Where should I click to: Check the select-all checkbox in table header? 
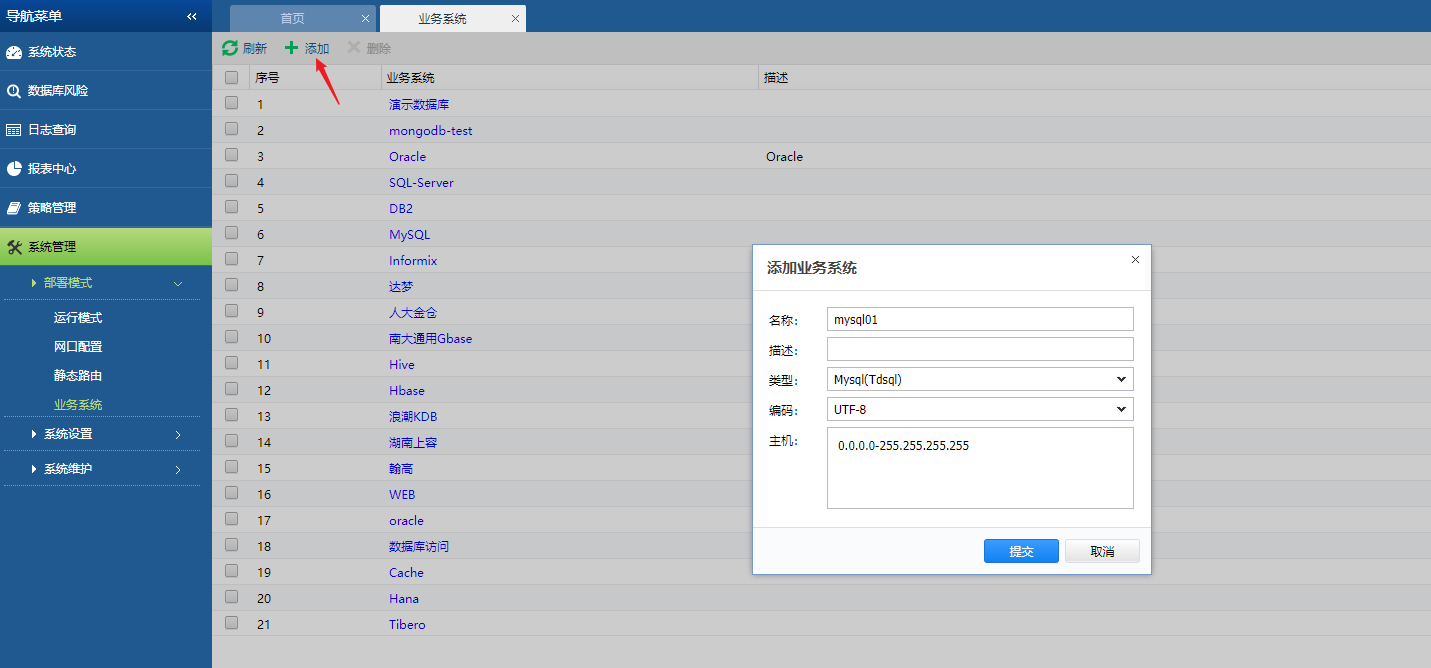click(231, 77)
